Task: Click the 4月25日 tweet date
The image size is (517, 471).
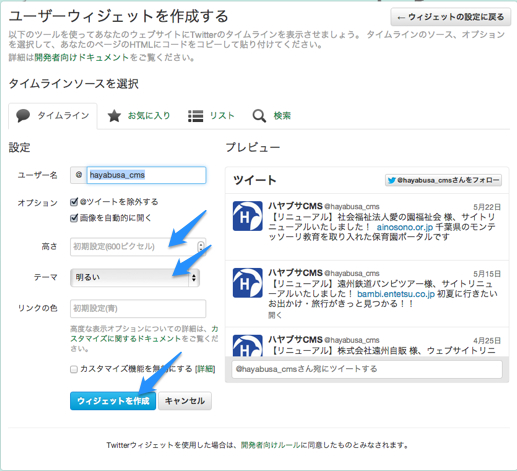Action: (487, 341)
